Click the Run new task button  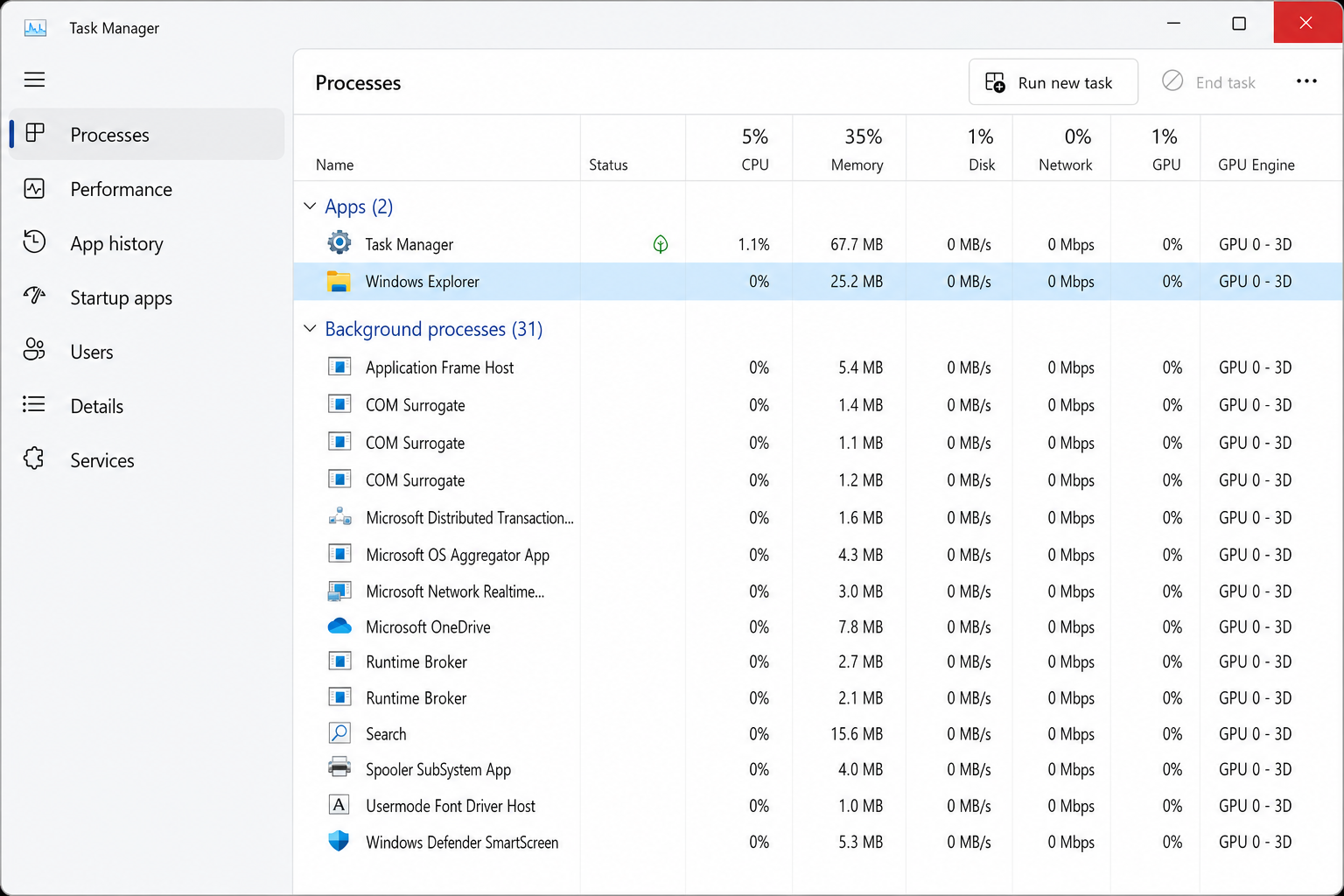tap(1053, 82)
